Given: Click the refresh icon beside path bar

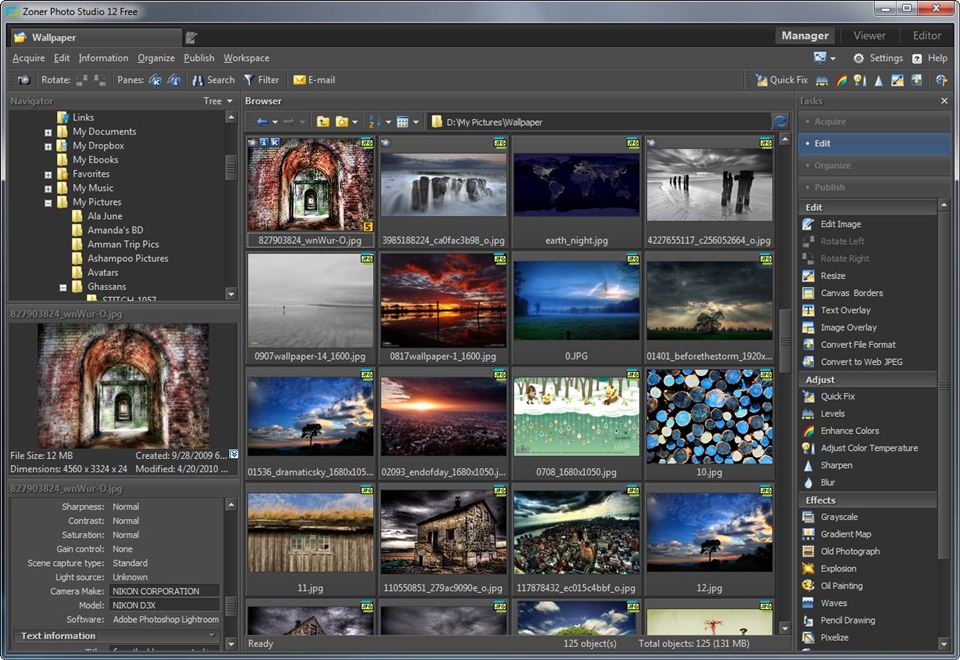Looking at the screenshot, I should pos(780,122).
